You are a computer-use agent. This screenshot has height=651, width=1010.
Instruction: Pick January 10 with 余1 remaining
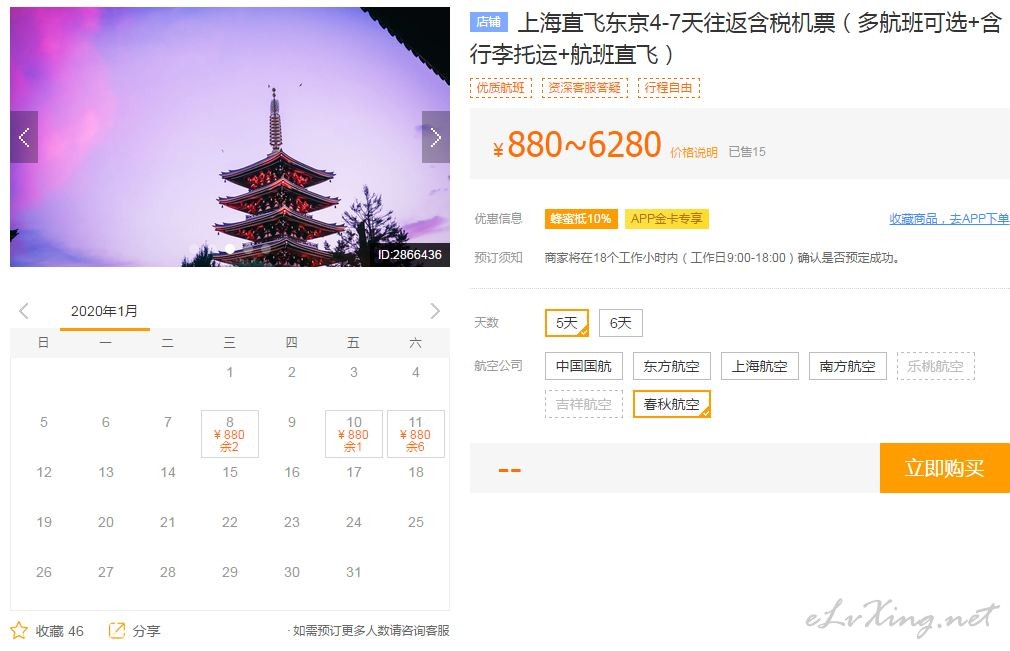(354, 434)
